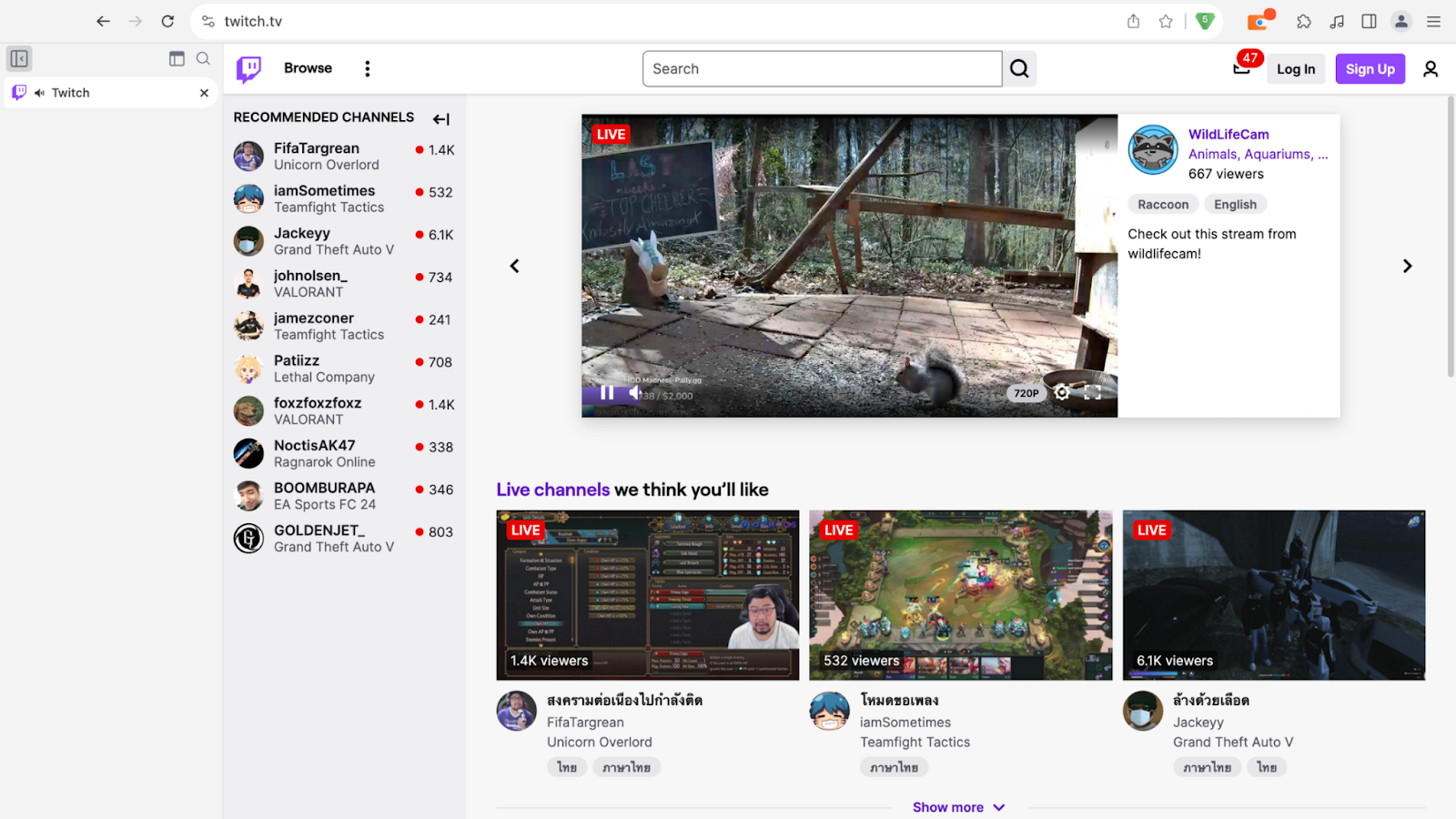Screen dimensions: 1456x819
Task: Click the tab layout icon beside tab search
Action: click(x=177, y=59)
